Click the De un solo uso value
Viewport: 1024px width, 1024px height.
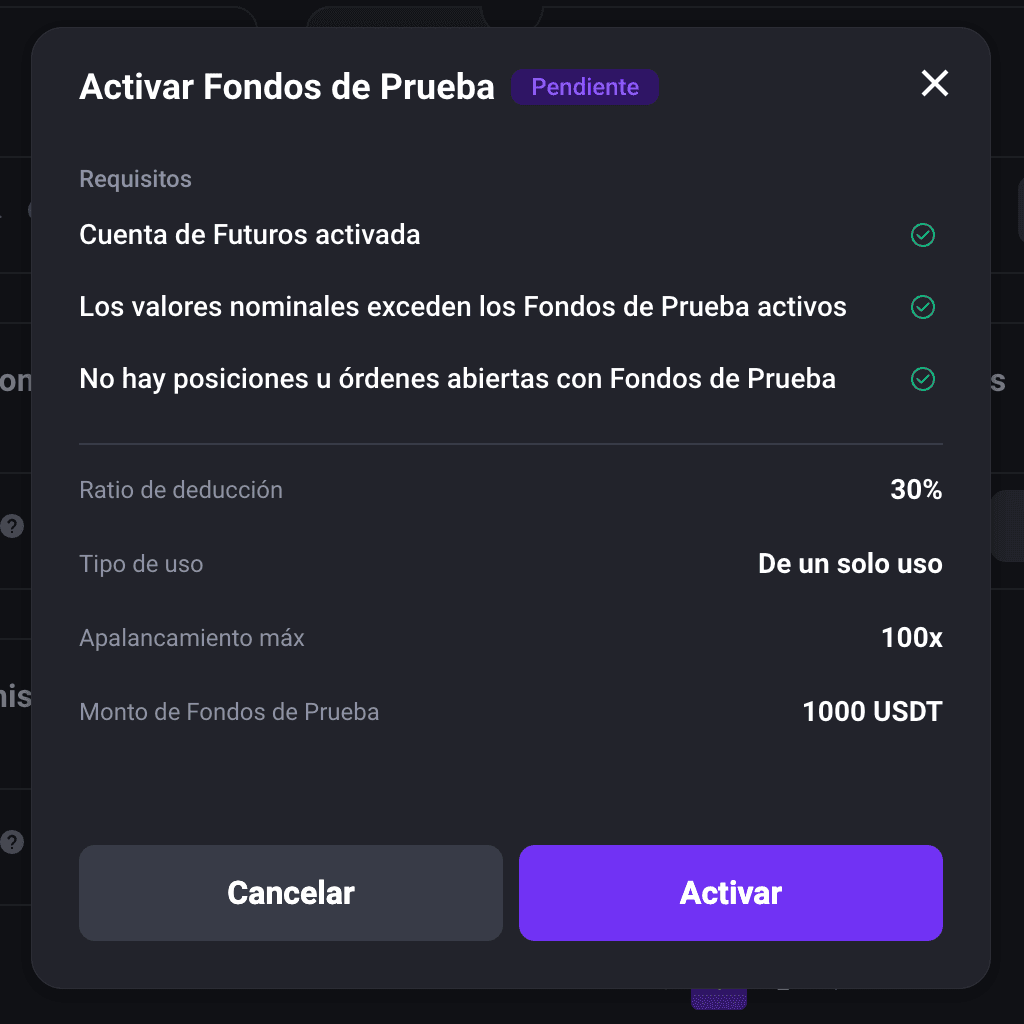pos(850,564)
